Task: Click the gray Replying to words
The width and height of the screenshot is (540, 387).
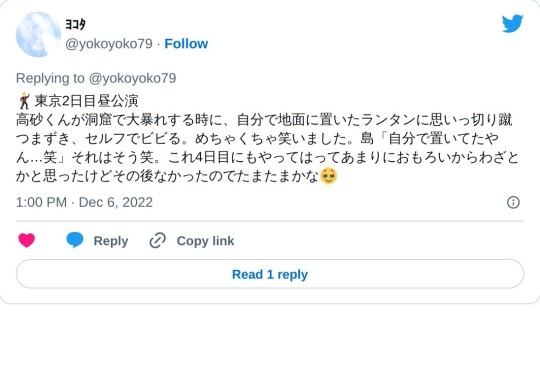Action: [x=50, y=79]
